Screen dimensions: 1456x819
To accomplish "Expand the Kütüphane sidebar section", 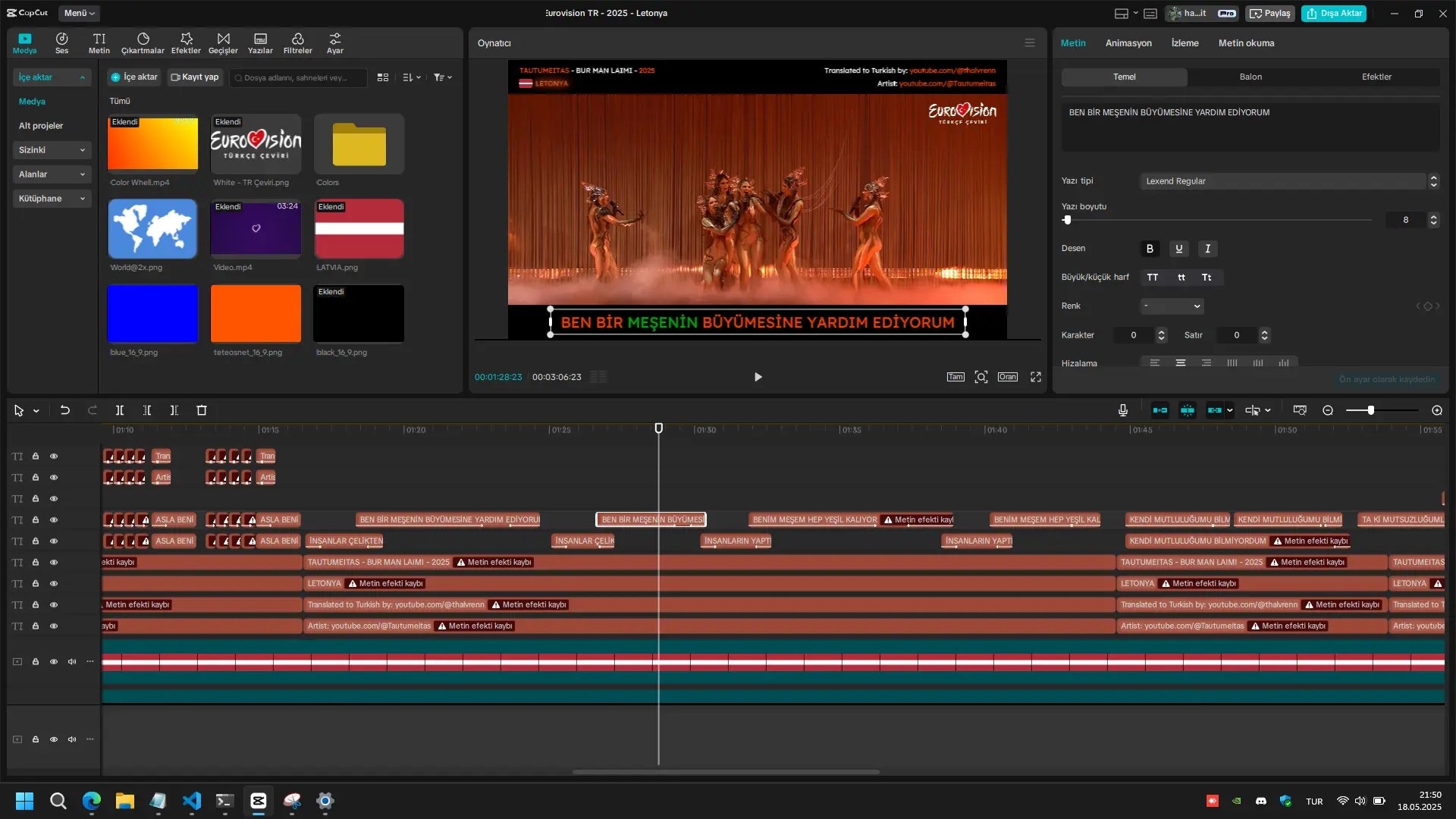I will click(52, 199).
